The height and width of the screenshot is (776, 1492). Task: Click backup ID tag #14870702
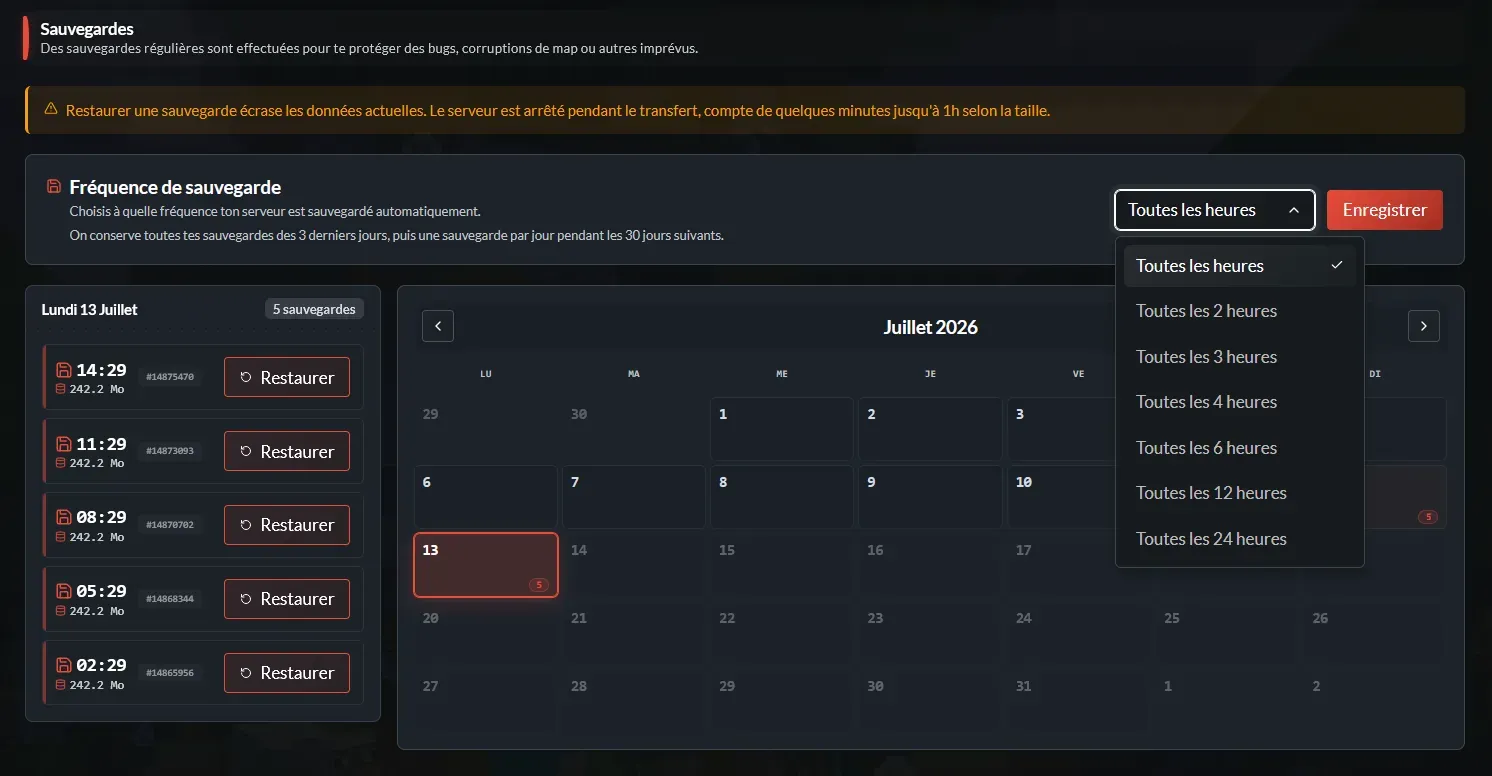point(170,525)
